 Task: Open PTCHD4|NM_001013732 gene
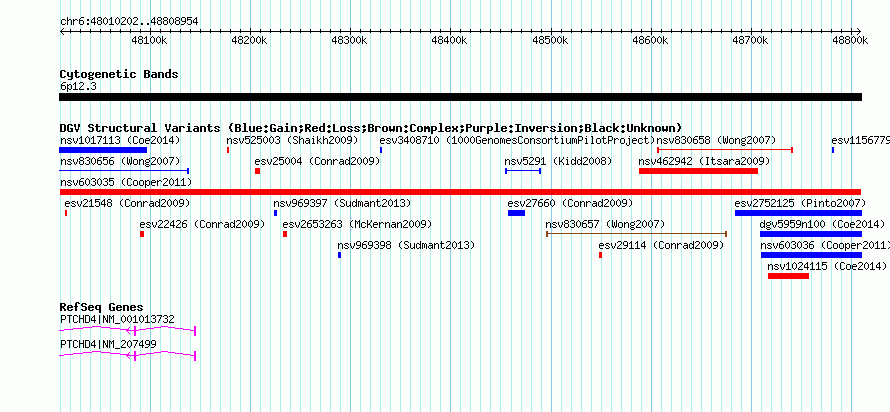[117, 319]
